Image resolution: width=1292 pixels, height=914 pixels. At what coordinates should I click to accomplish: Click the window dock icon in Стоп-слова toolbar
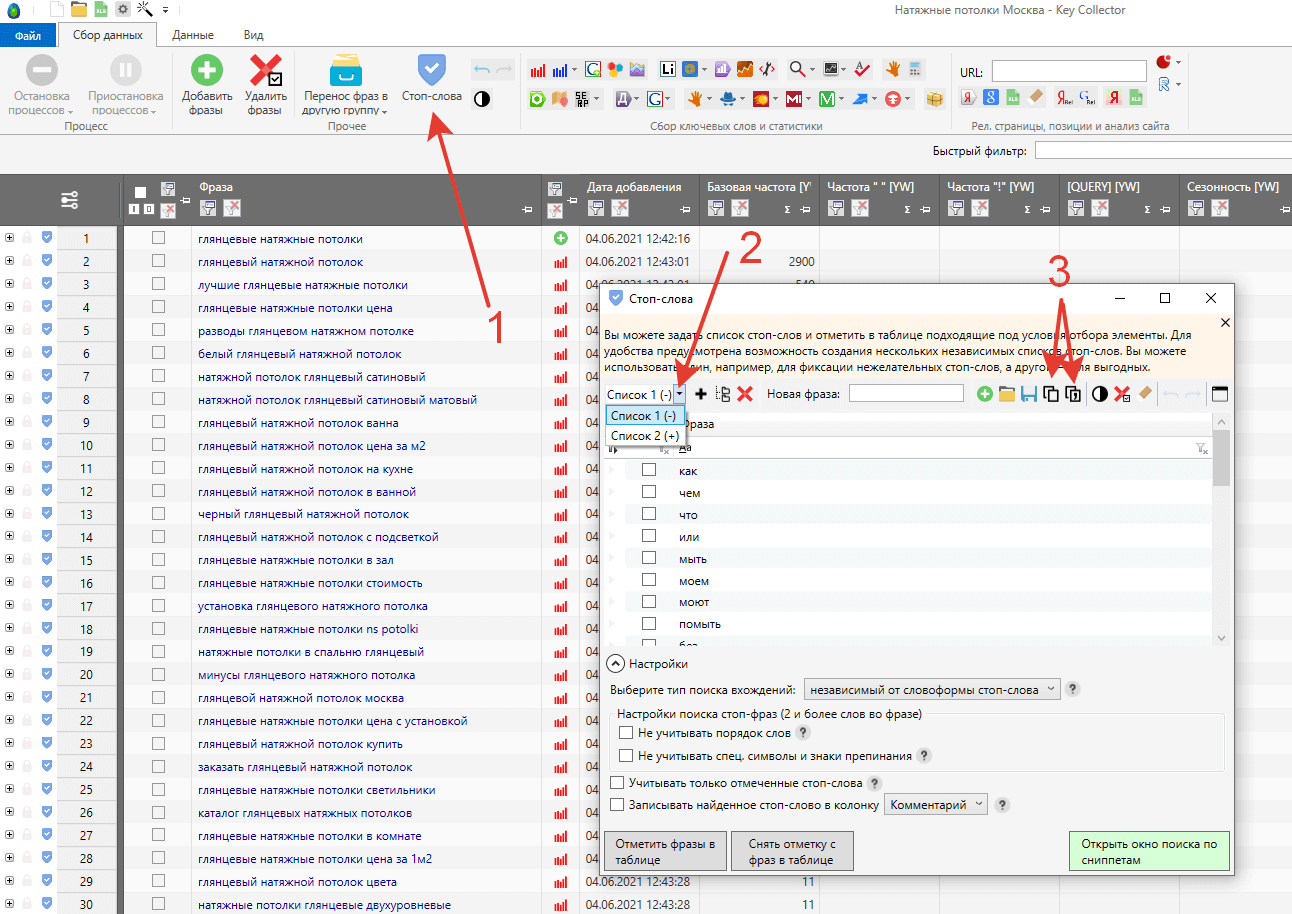(1220, 394)
